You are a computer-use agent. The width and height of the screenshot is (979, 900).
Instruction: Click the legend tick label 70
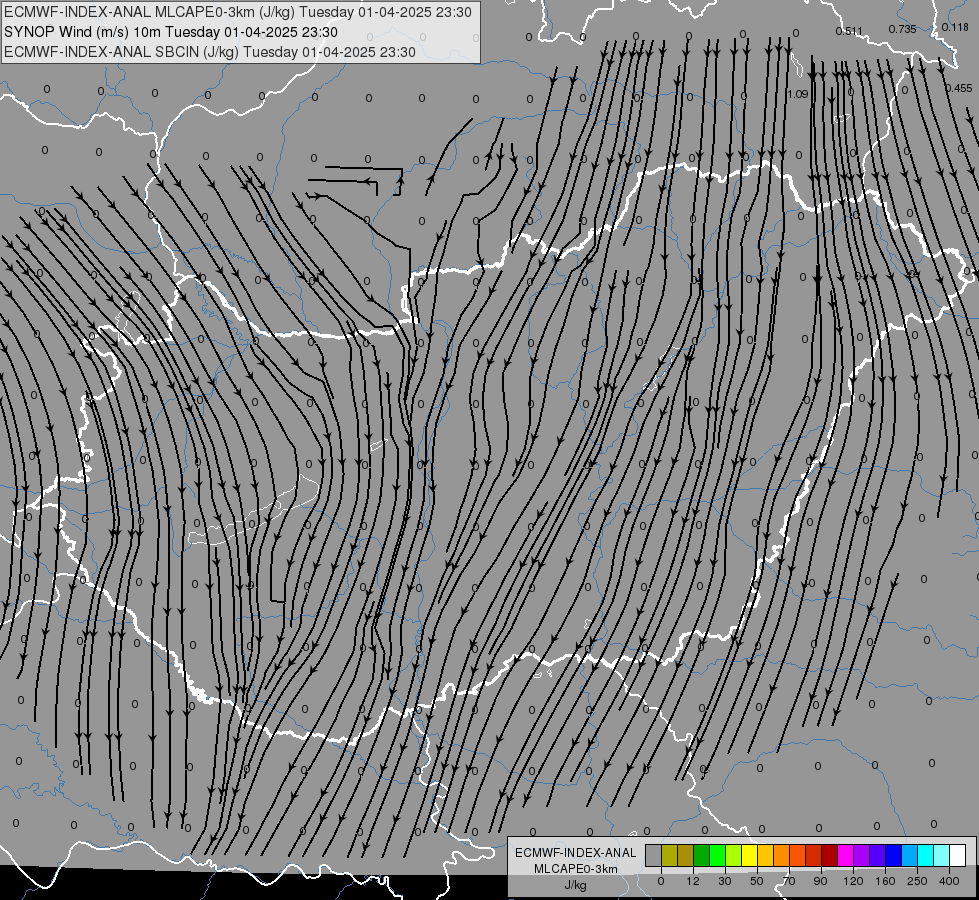coord(789,881)
